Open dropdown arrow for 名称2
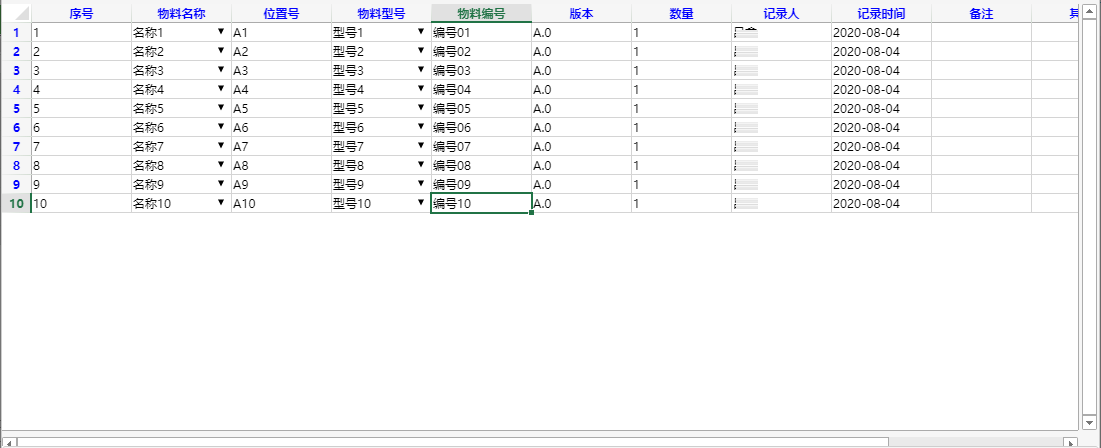The width and height of the screenshot is (1101, 448). (221, 51)
